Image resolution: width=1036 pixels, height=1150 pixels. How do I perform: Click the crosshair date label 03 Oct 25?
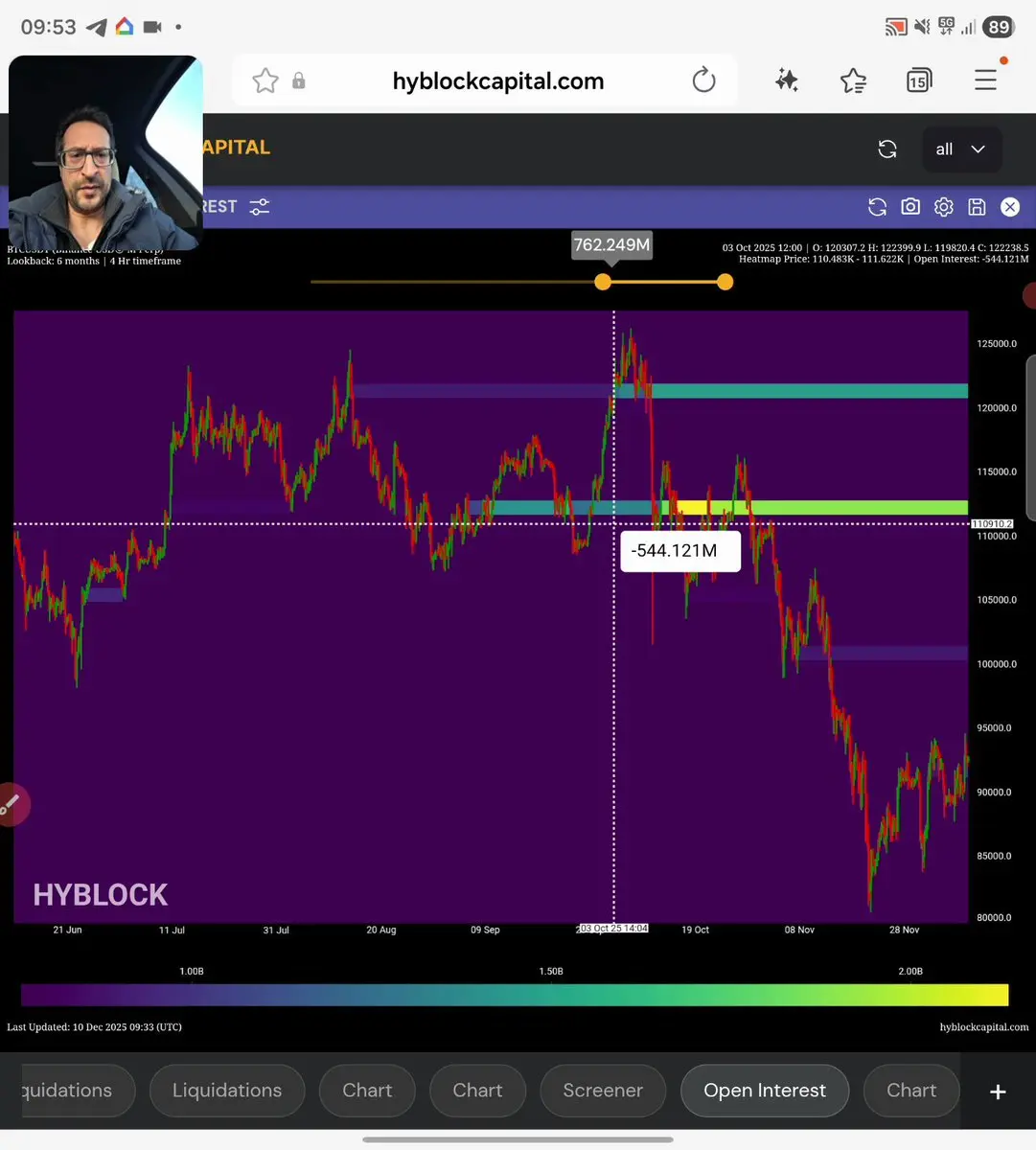(x=612, y=929)
